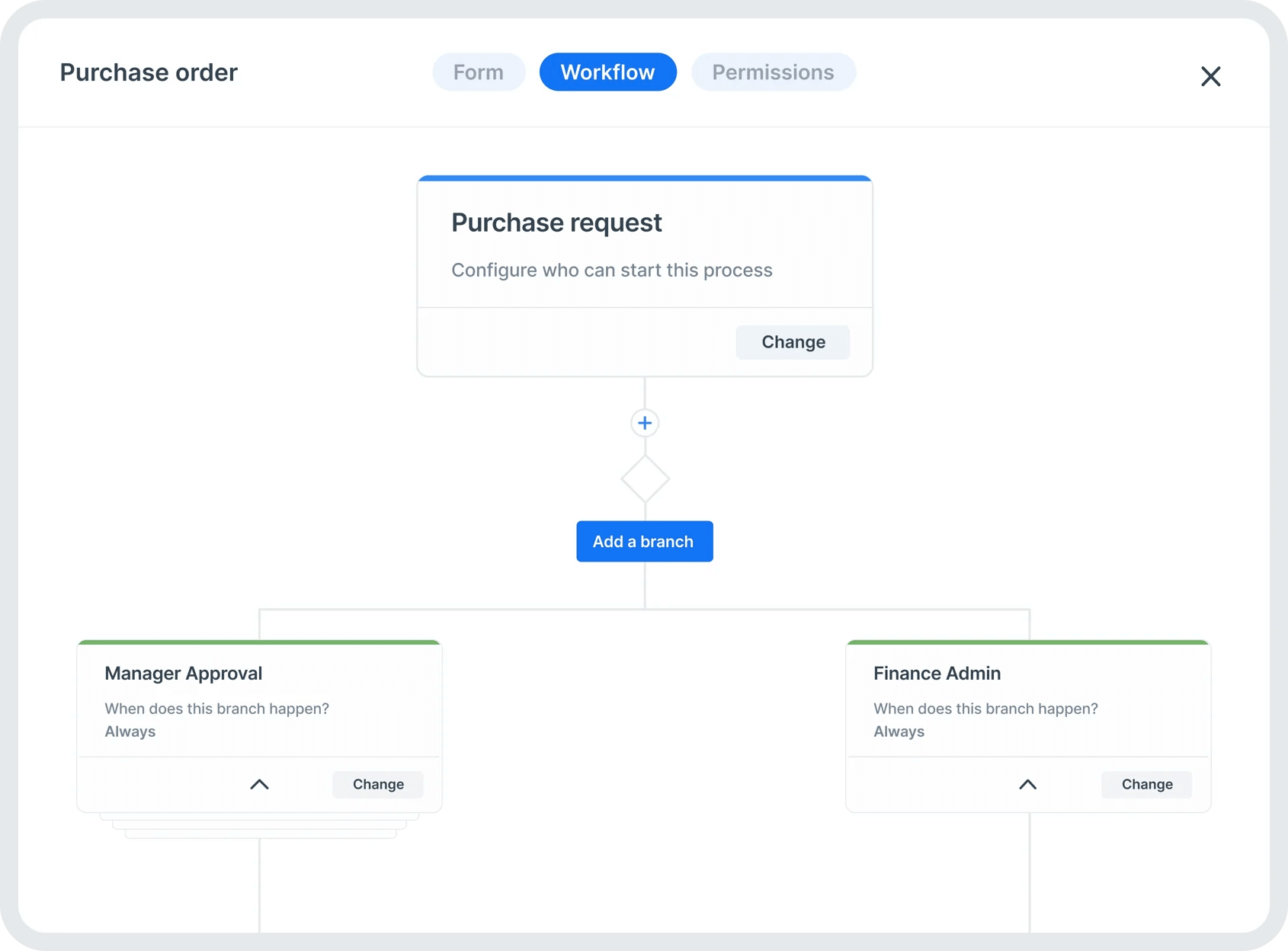This screenshot has width=1288, height=951.
Task: Select the Workflow tab
Action: (607, 72)
